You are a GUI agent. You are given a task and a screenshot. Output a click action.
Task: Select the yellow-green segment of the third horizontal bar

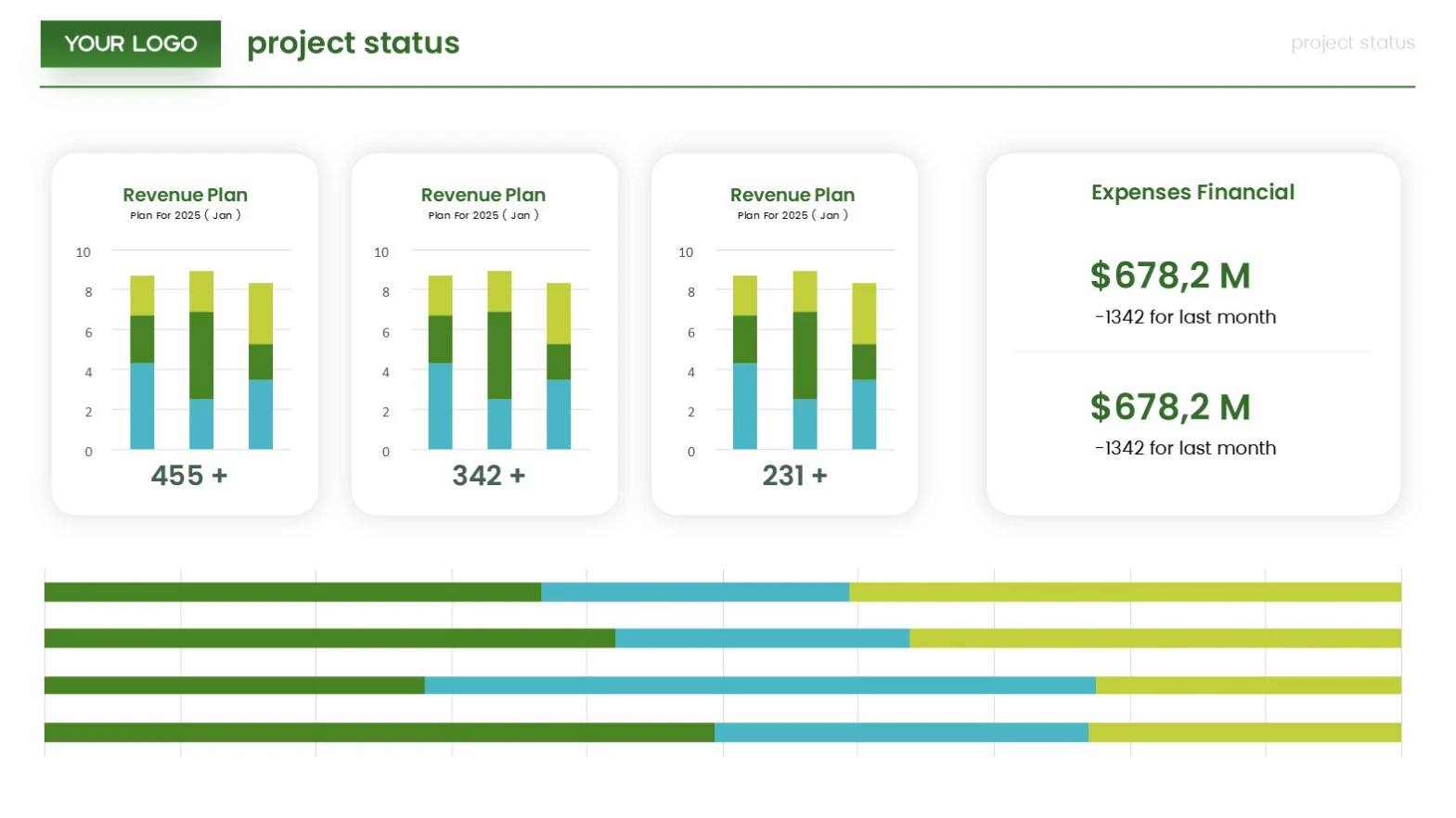1249,685
